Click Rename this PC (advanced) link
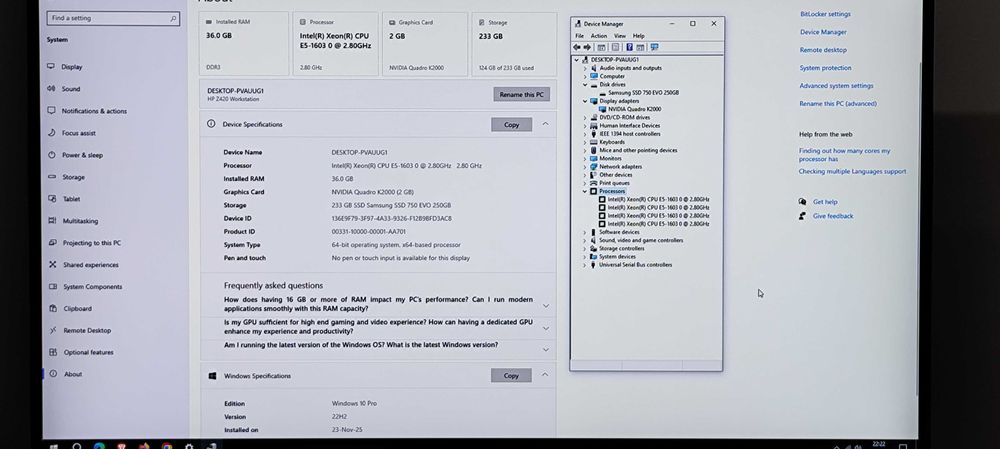 838,103
